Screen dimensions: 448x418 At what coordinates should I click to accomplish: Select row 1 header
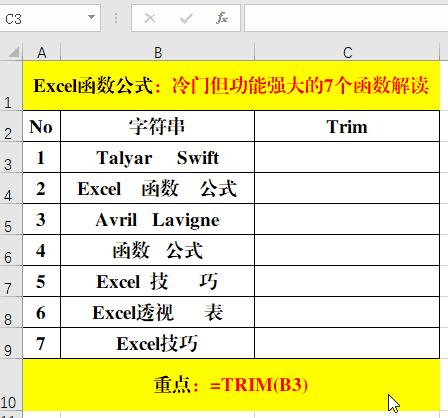[x=11, y=86]
